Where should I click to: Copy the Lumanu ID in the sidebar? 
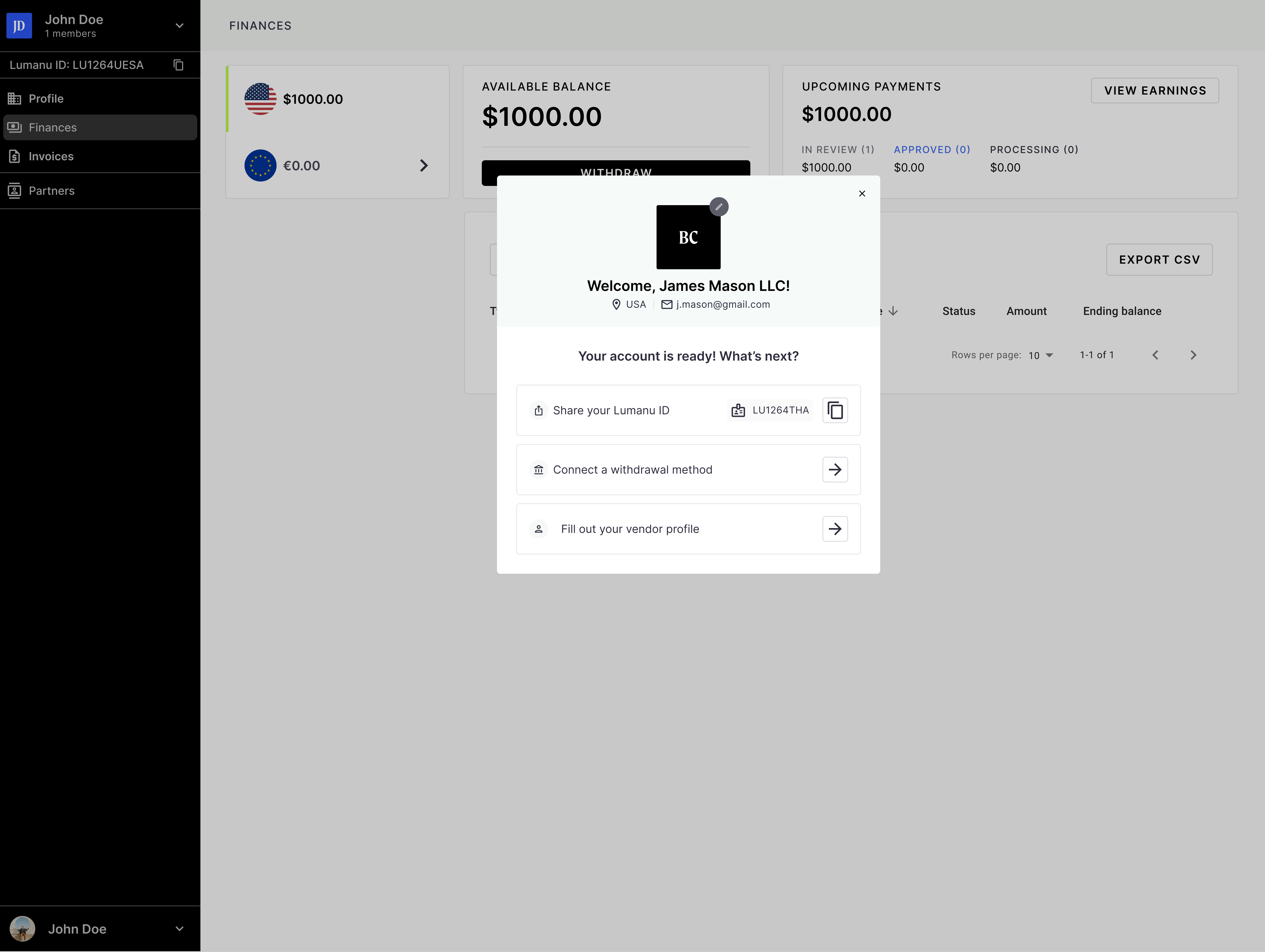click(x=178, y=65)
